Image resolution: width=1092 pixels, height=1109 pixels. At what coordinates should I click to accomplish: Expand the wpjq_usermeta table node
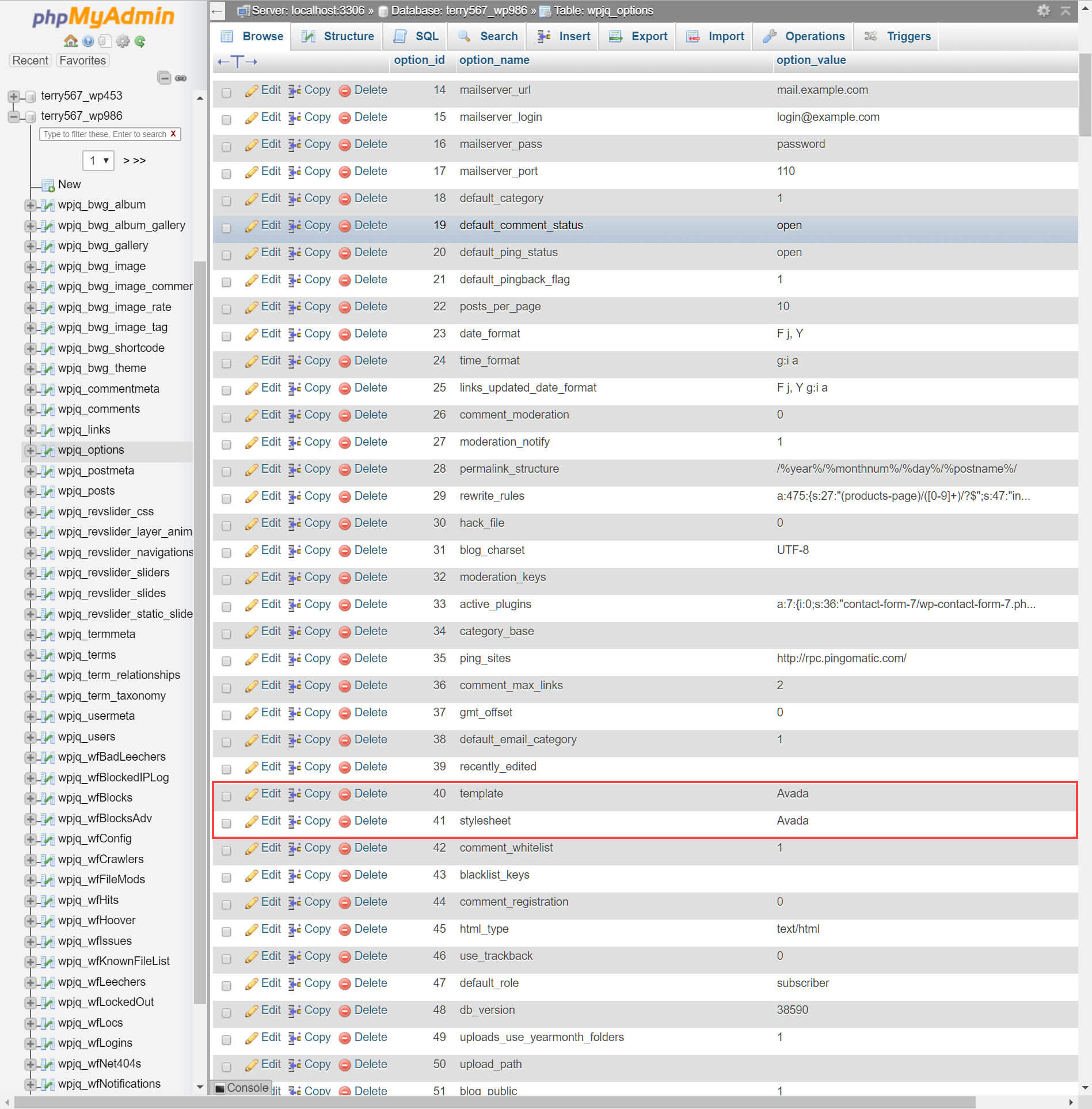point(30,716)
